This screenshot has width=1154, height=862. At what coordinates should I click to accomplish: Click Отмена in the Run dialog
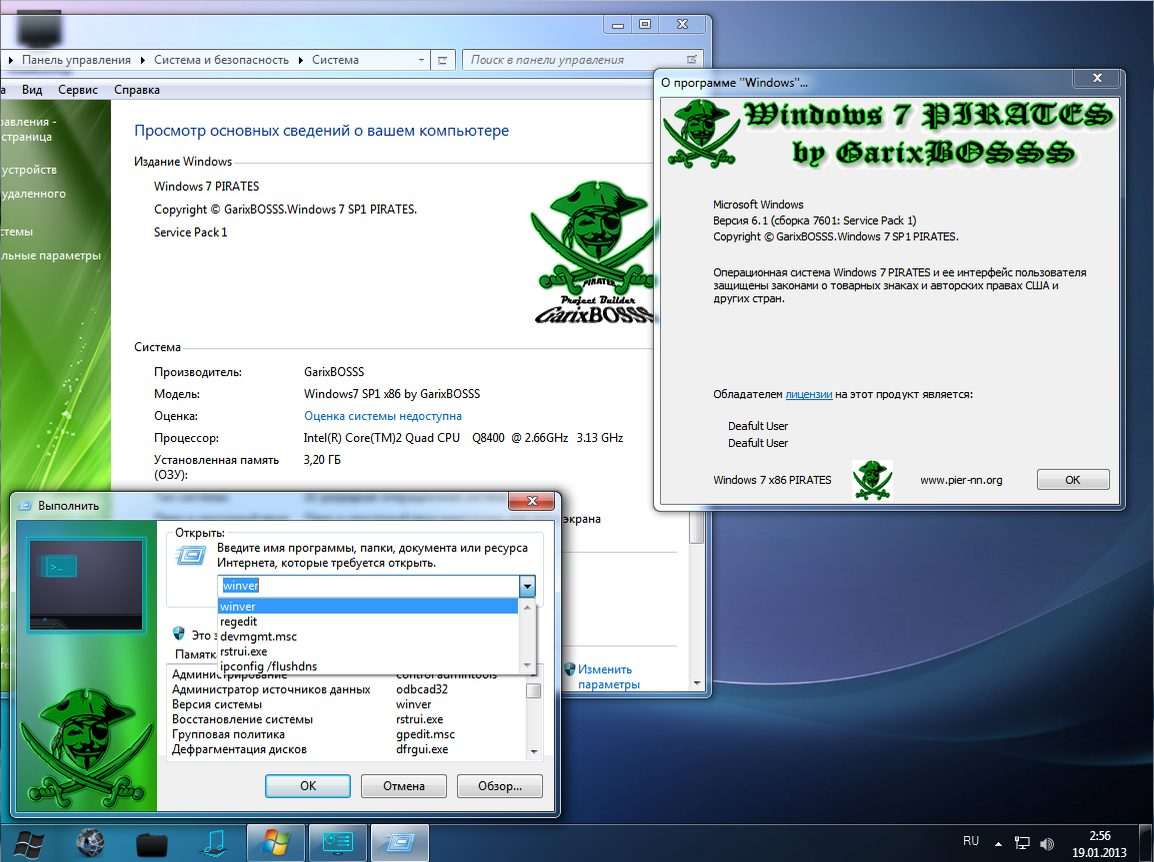pos(403,786)
